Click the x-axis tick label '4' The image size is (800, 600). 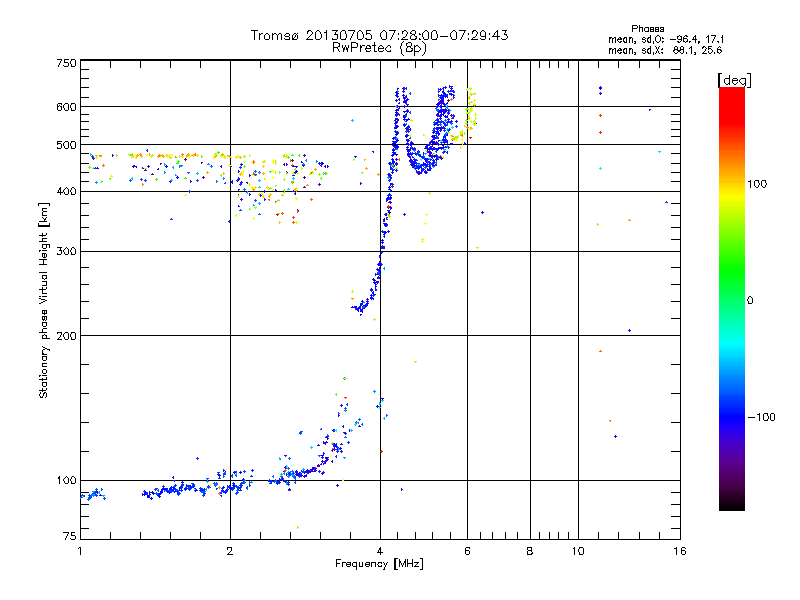(380, 551)
